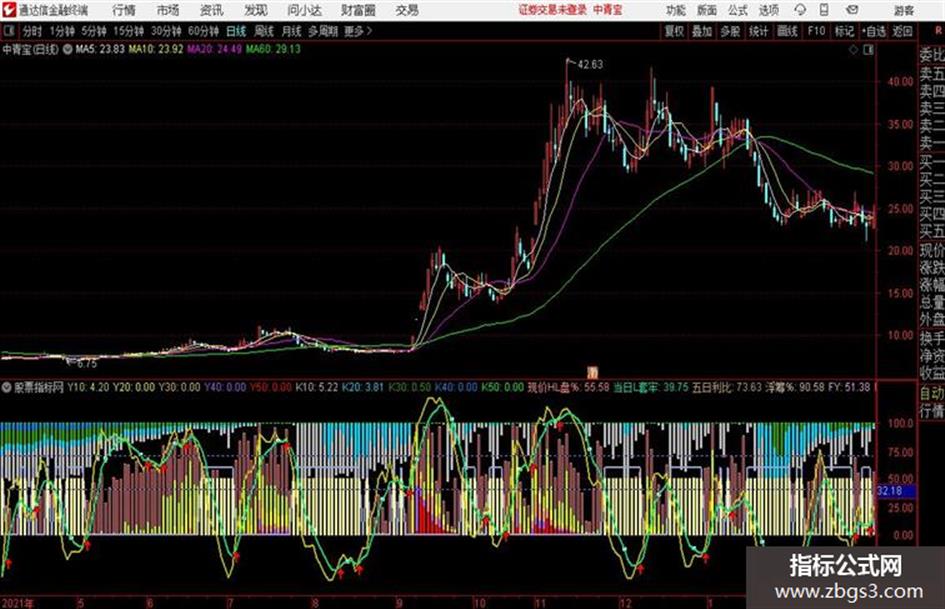Switch to 5分钟 period tab
This screenshot has width=945, height=609.
pos(93,31)
